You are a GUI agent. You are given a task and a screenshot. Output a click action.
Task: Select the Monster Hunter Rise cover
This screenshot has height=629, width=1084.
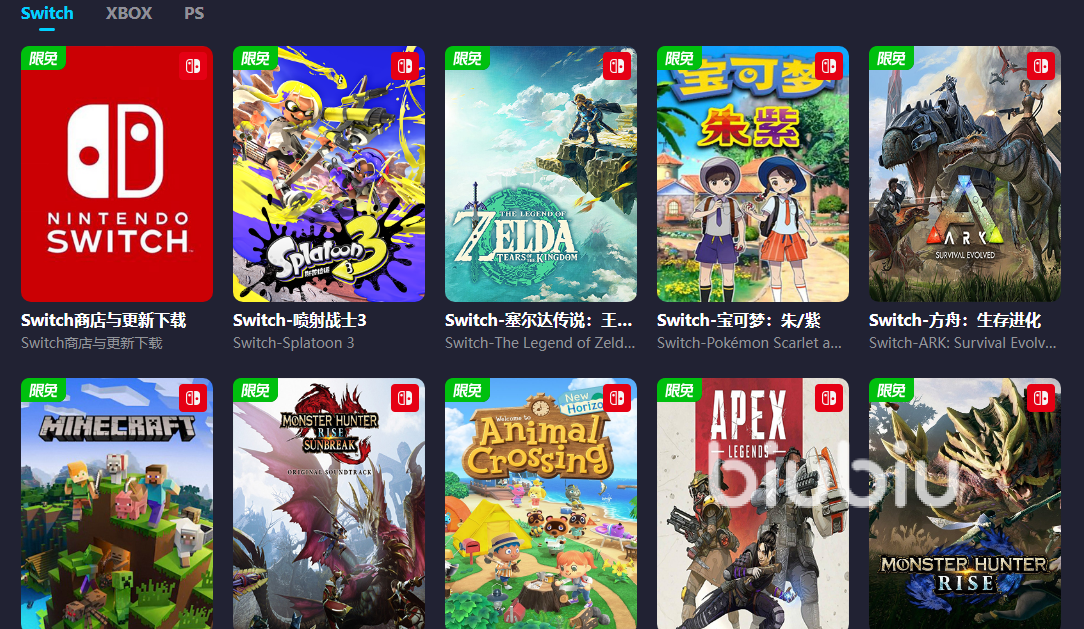point(964,503)
